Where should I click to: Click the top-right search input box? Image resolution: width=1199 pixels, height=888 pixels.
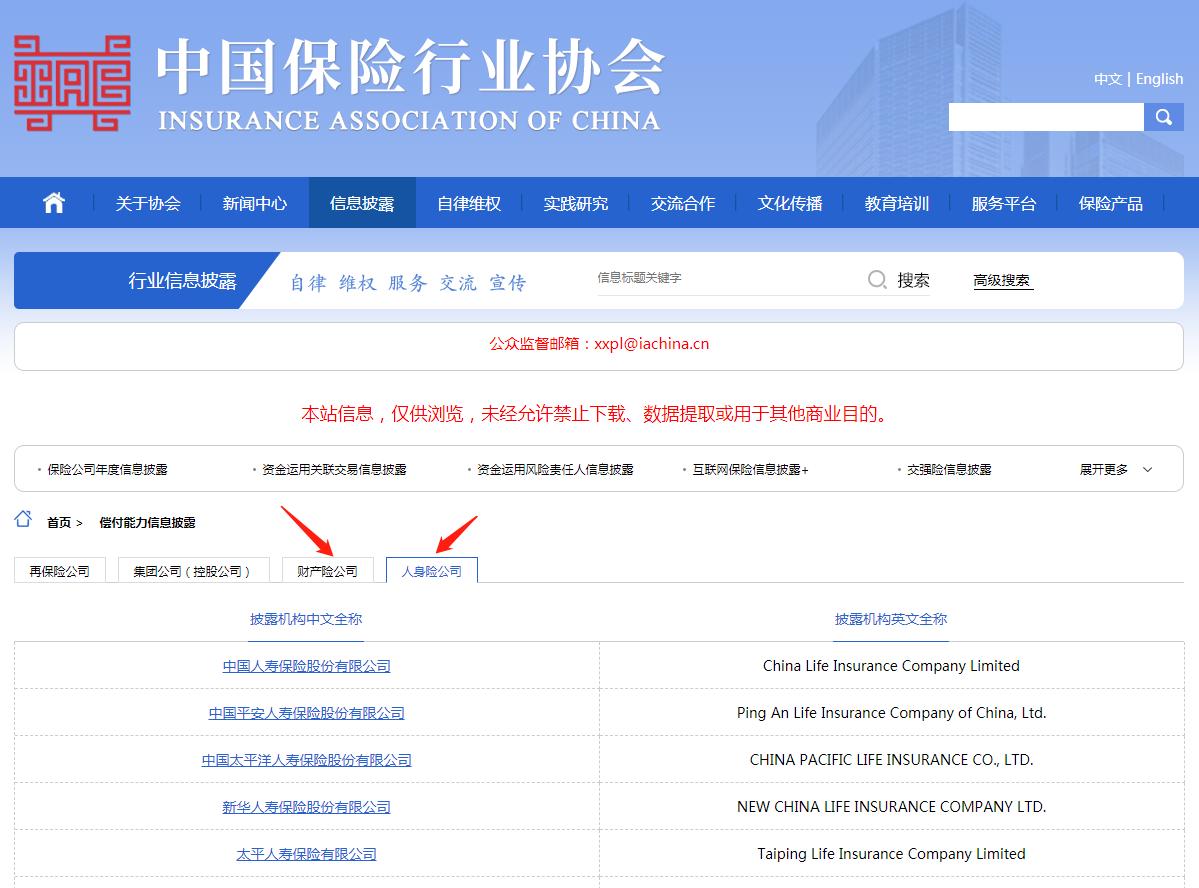point(1045,117)
